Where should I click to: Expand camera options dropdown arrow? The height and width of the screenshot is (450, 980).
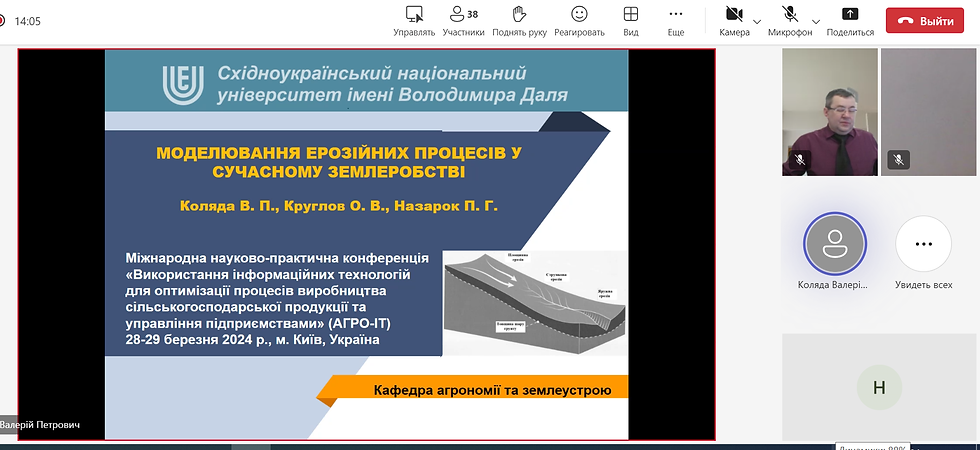(758, 21)
